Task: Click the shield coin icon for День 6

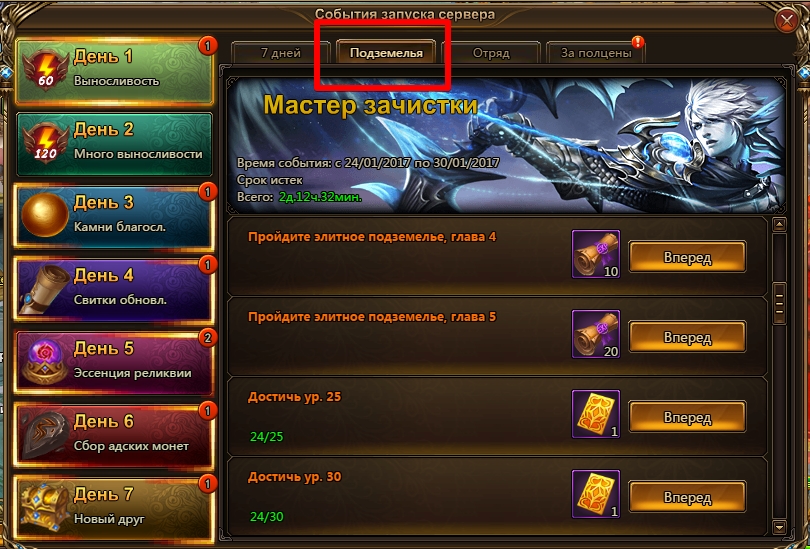Action: pos(45,434)
